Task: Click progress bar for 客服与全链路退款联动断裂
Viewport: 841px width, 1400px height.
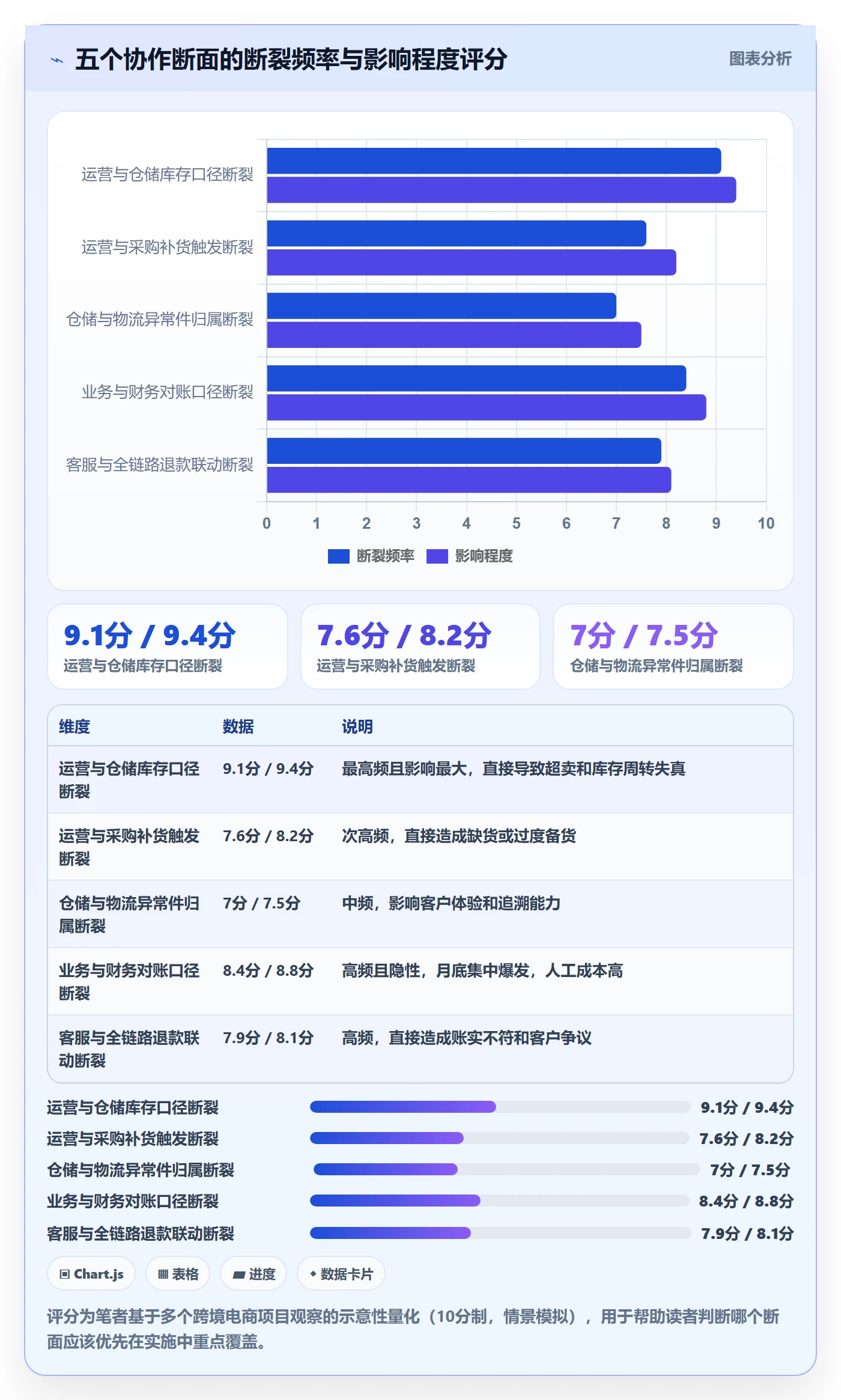Action: [x=500, y=1233]
